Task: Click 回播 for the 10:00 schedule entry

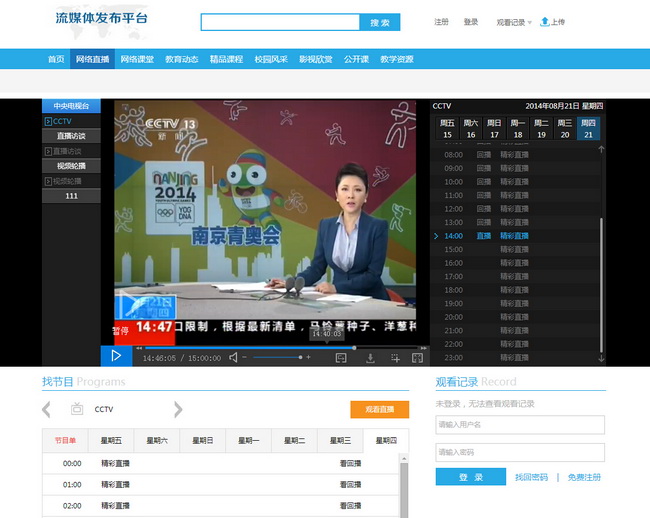Action: click(x=484, y=182)
